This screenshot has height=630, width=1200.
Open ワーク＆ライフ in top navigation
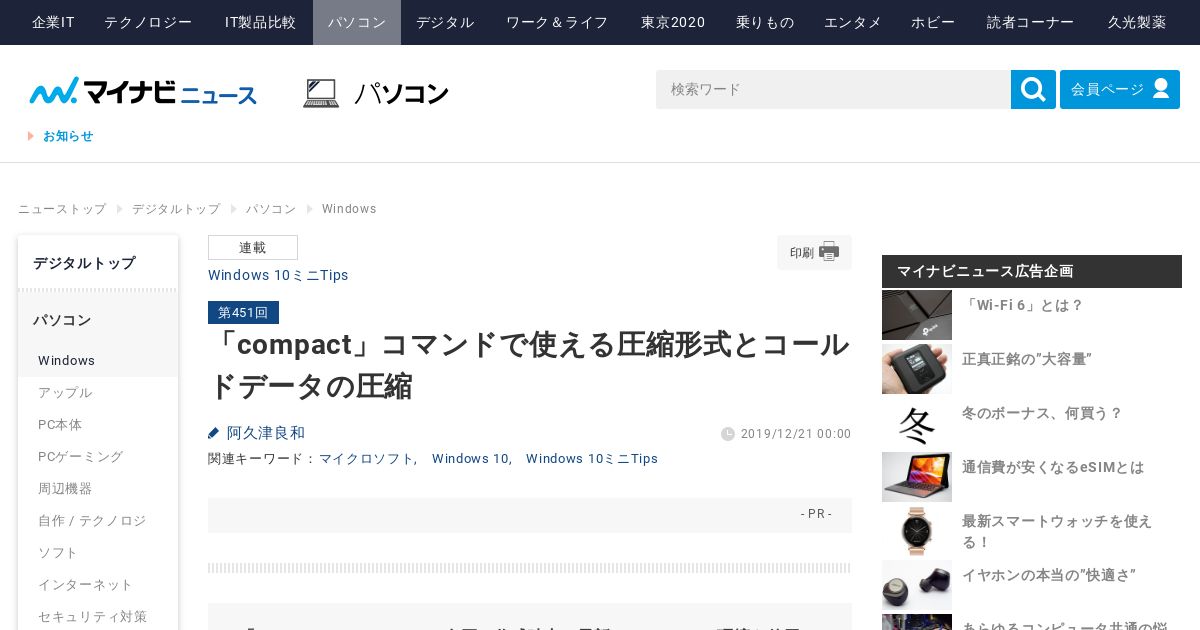tap(557, 22)
